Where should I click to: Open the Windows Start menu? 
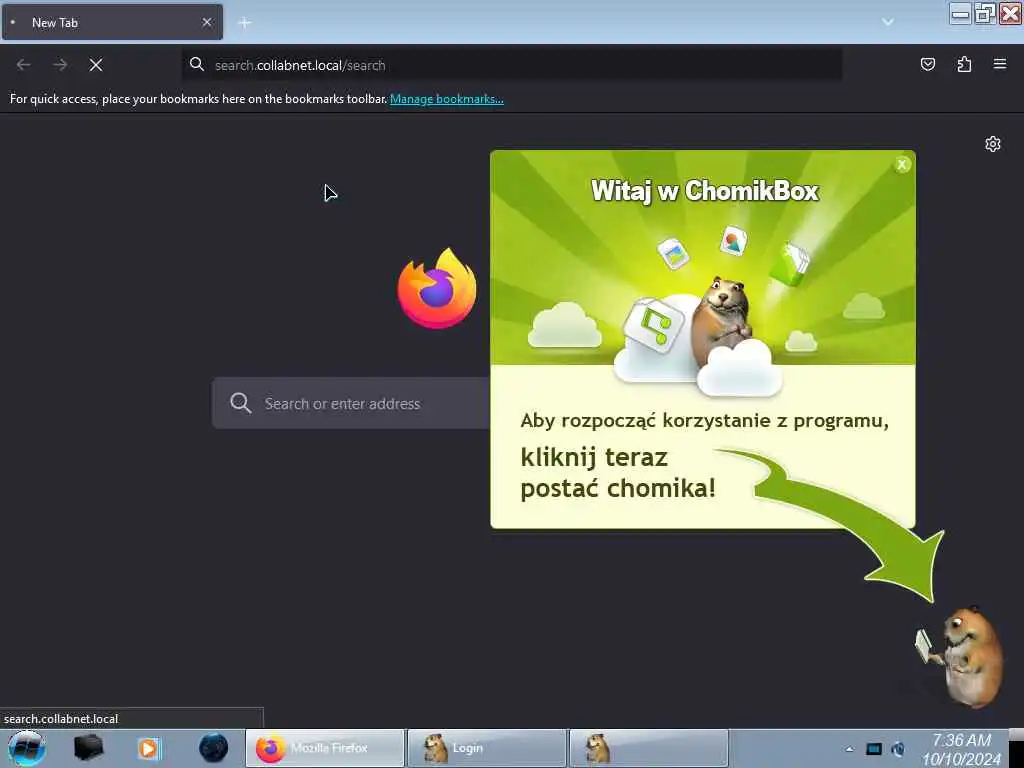[26, 748]
